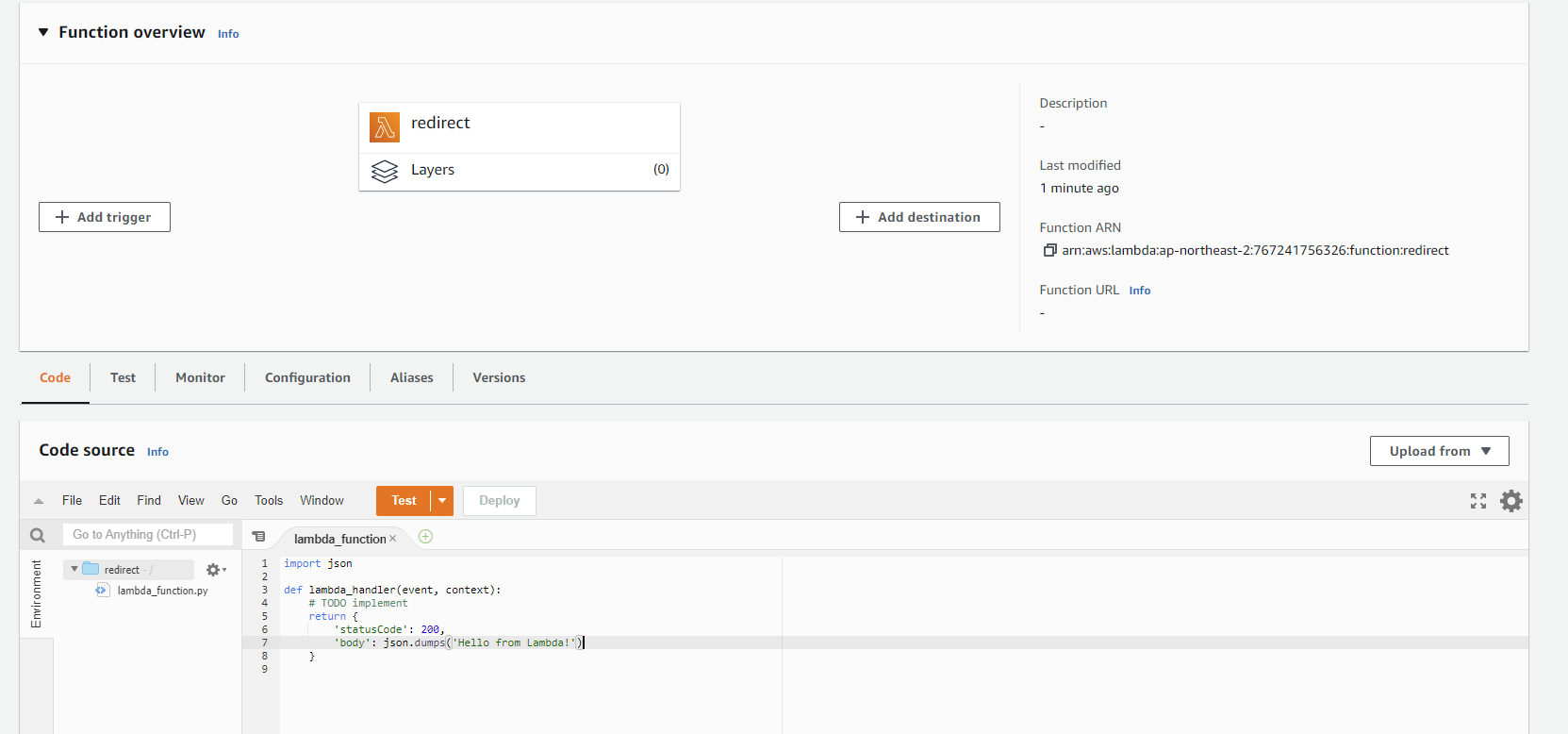The height and width of the screenshot is (734, 1568).
Task: Select the '1 minute ago' last modified value
Action: tap(1080, 188)
